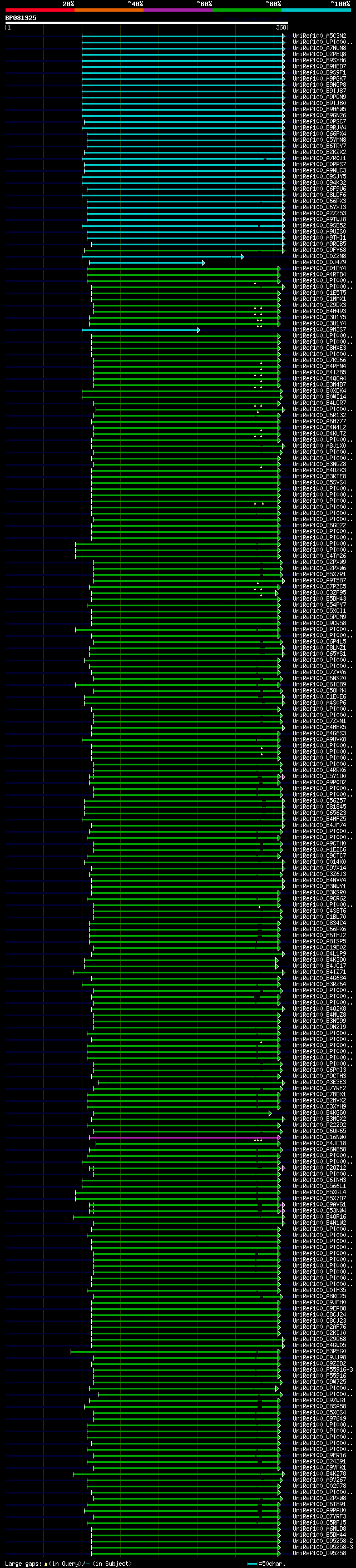Select the UniRef100_B9S9F1 label
This screenshot has height=1568, width=356.
319,72
